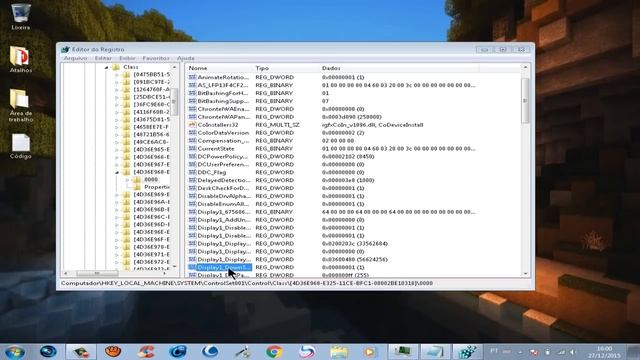Show hidden tray icons arrow
The height and width of the screenshot is (360, 640).
point(520,352)
